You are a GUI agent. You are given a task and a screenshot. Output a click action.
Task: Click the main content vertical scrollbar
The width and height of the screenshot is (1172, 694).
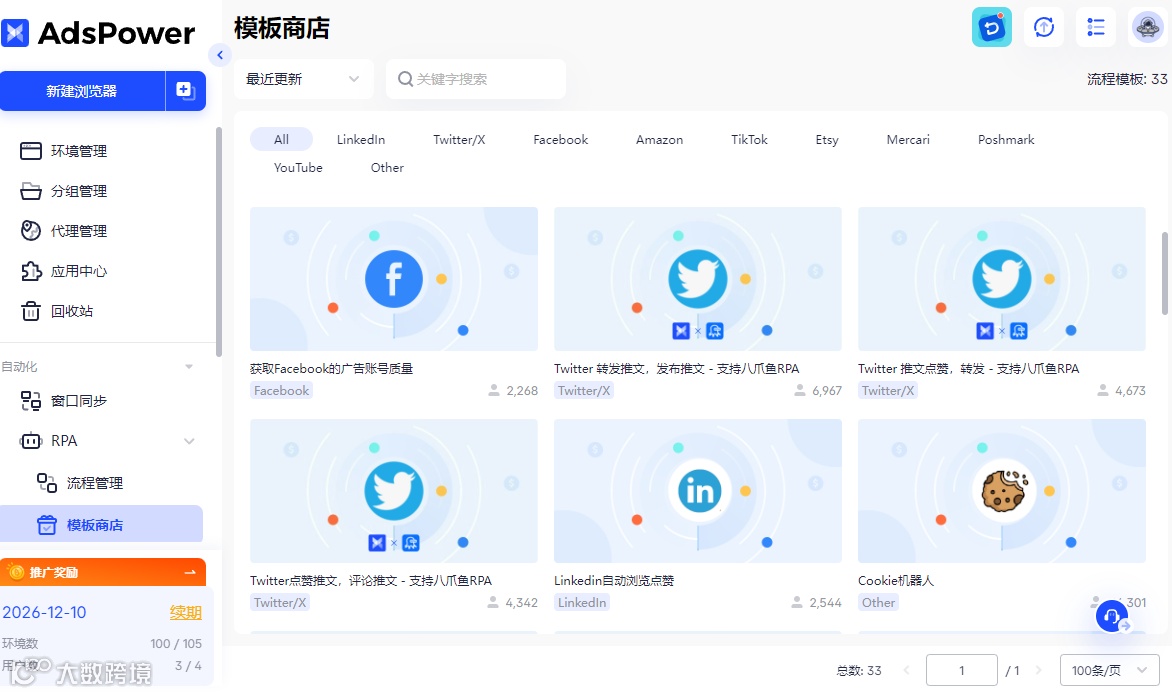[x=1165, y=273]
